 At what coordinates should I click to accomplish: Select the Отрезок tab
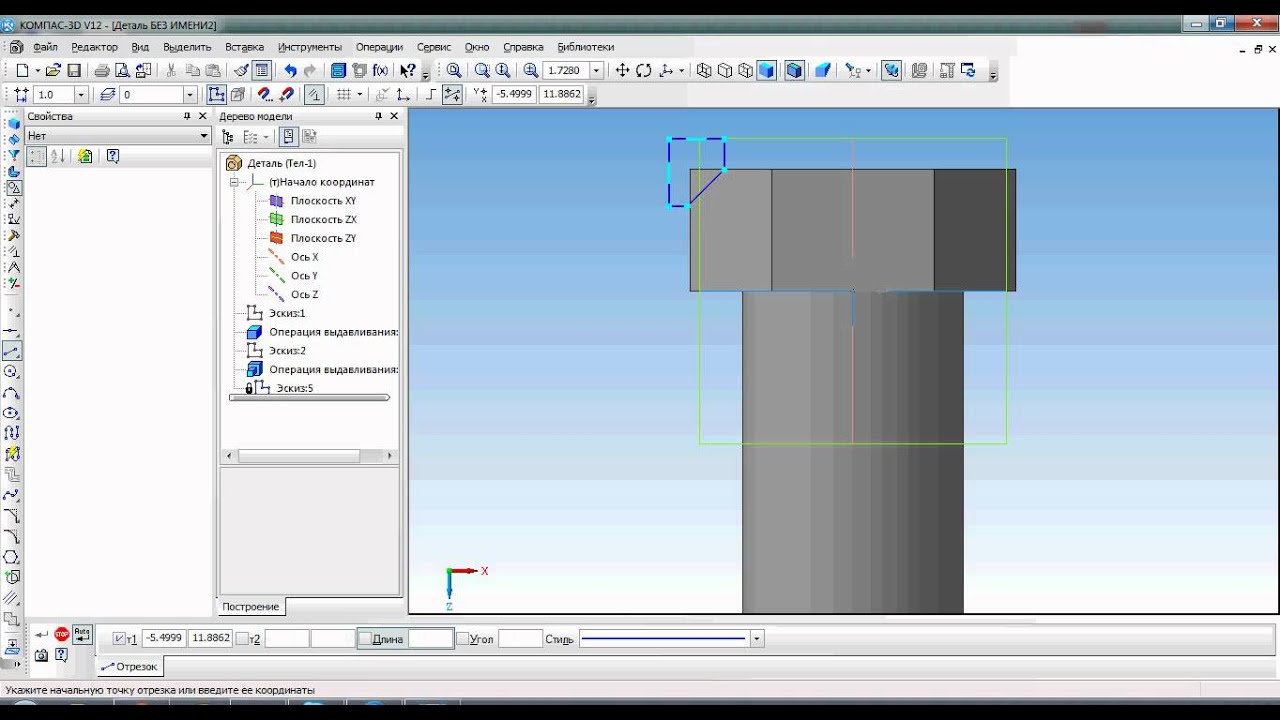click(x=129, y=666)
